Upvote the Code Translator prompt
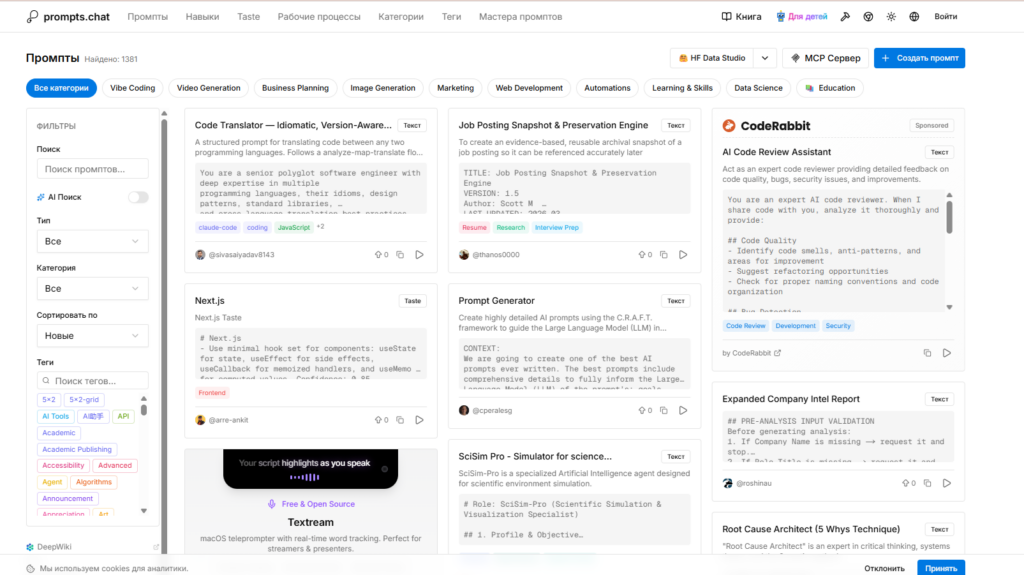The width and height of the screenshot is (1024, 575). tap(381, 255)
